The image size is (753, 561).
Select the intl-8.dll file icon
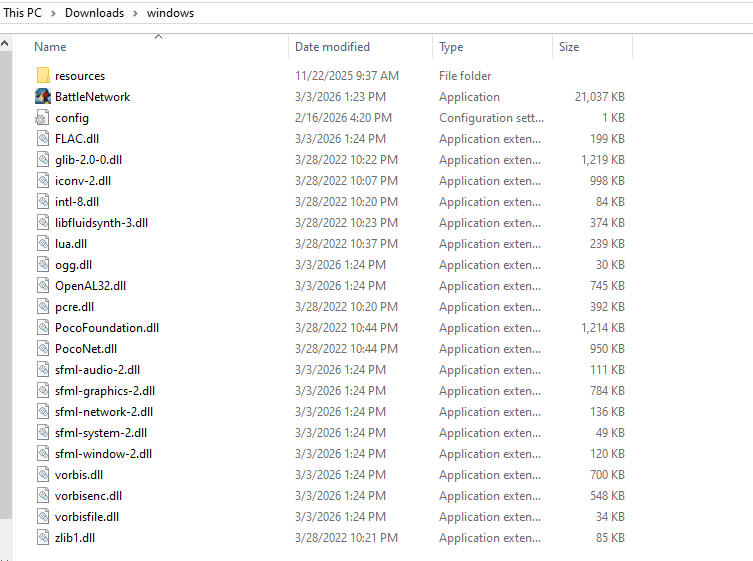click(x=43, y=202)
